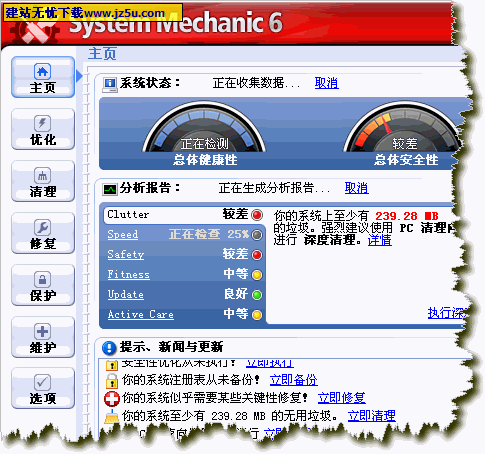Open the Update report link
485x454 pixels.
[126, 295]
